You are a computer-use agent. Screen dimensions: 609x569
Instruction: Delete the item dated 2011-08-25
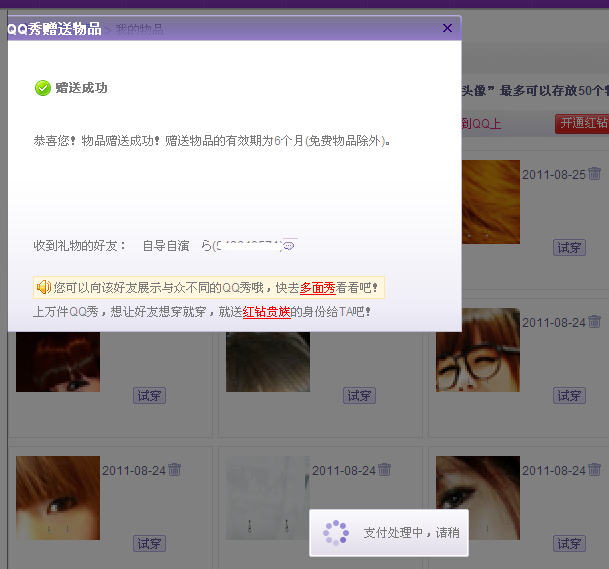594,173
